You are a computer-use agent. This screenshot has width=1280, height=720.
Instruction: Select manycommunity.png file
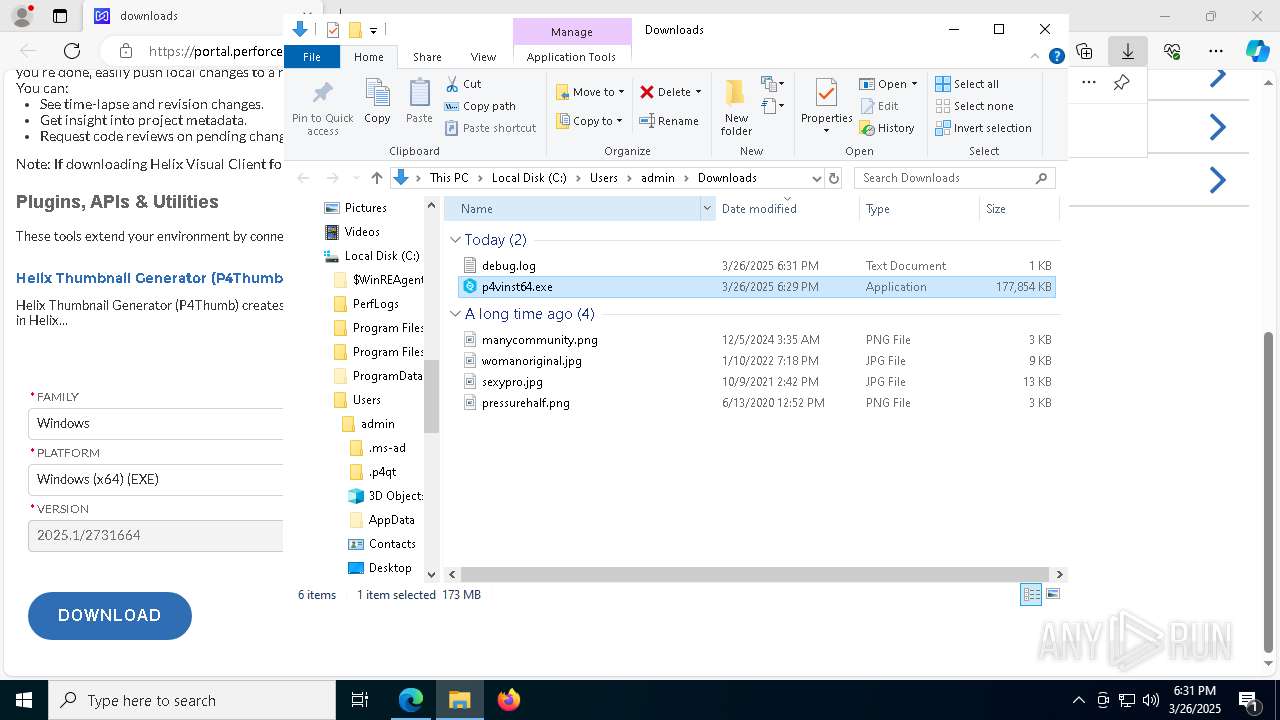755,340
